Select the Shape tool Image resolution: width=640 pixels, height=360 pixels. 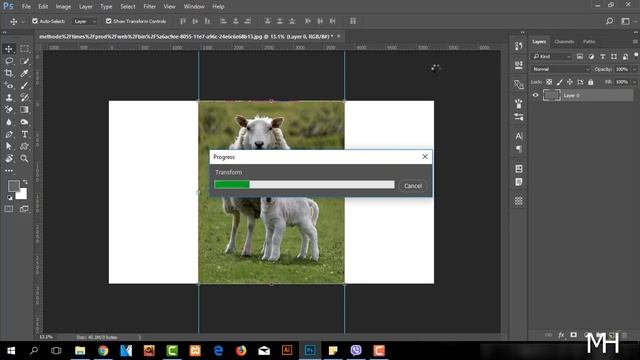(24, 146)
